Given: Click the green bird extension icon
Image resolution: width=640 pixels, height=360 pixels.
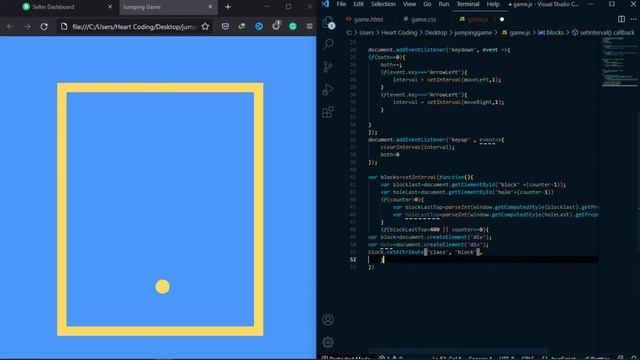Looking at the screenshot, I should click(242, 27).
